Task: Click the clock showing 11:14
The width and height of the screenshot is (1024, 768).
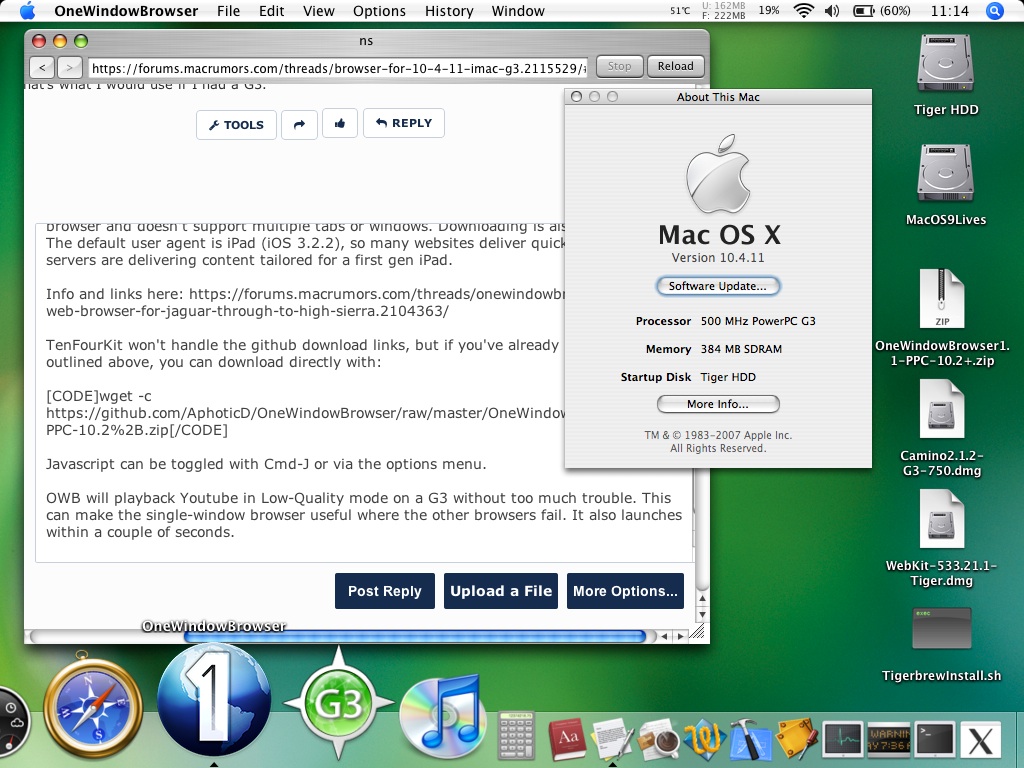Action: 950,11
